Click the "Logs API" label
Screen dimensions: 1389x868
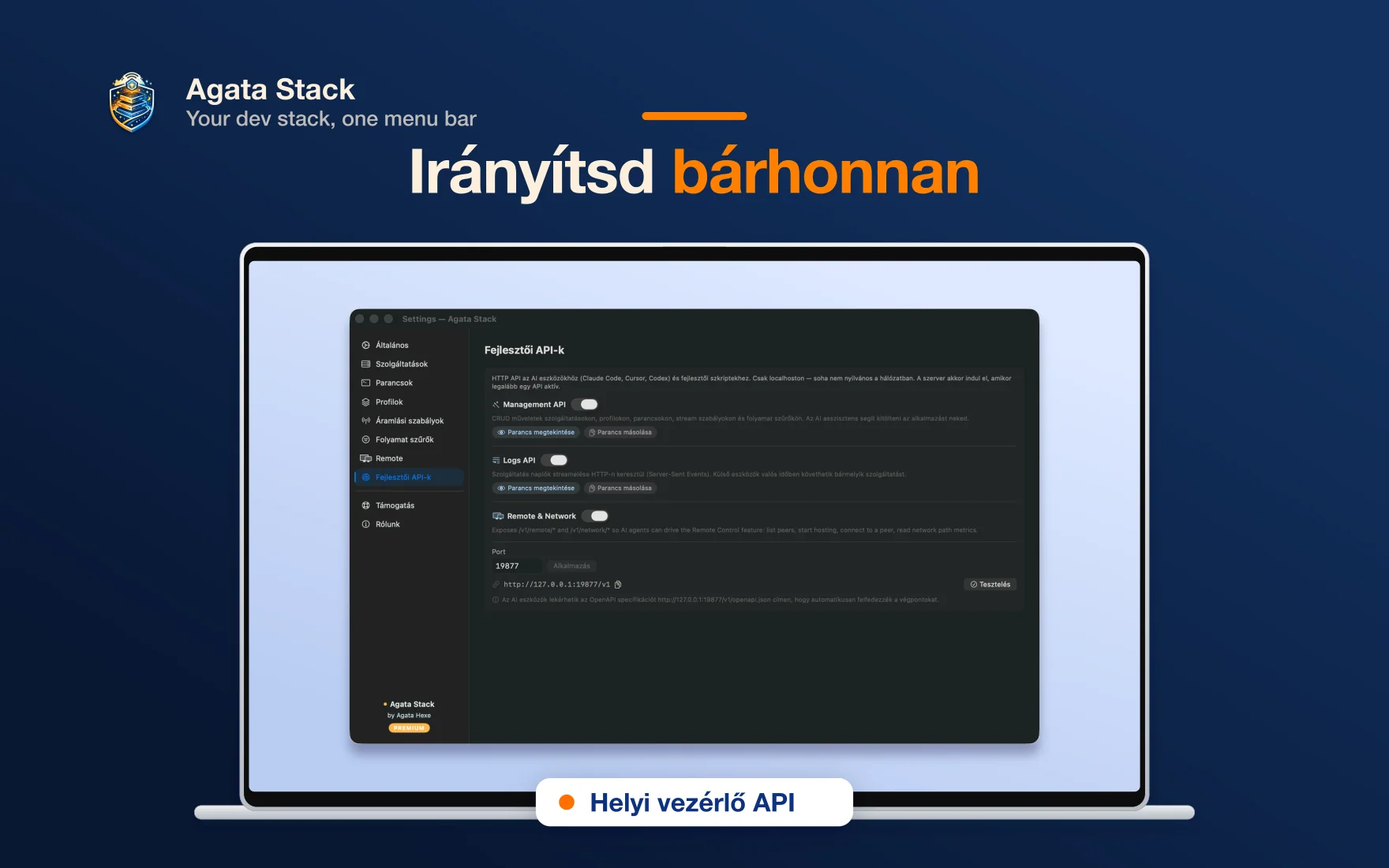coord(519,461)
